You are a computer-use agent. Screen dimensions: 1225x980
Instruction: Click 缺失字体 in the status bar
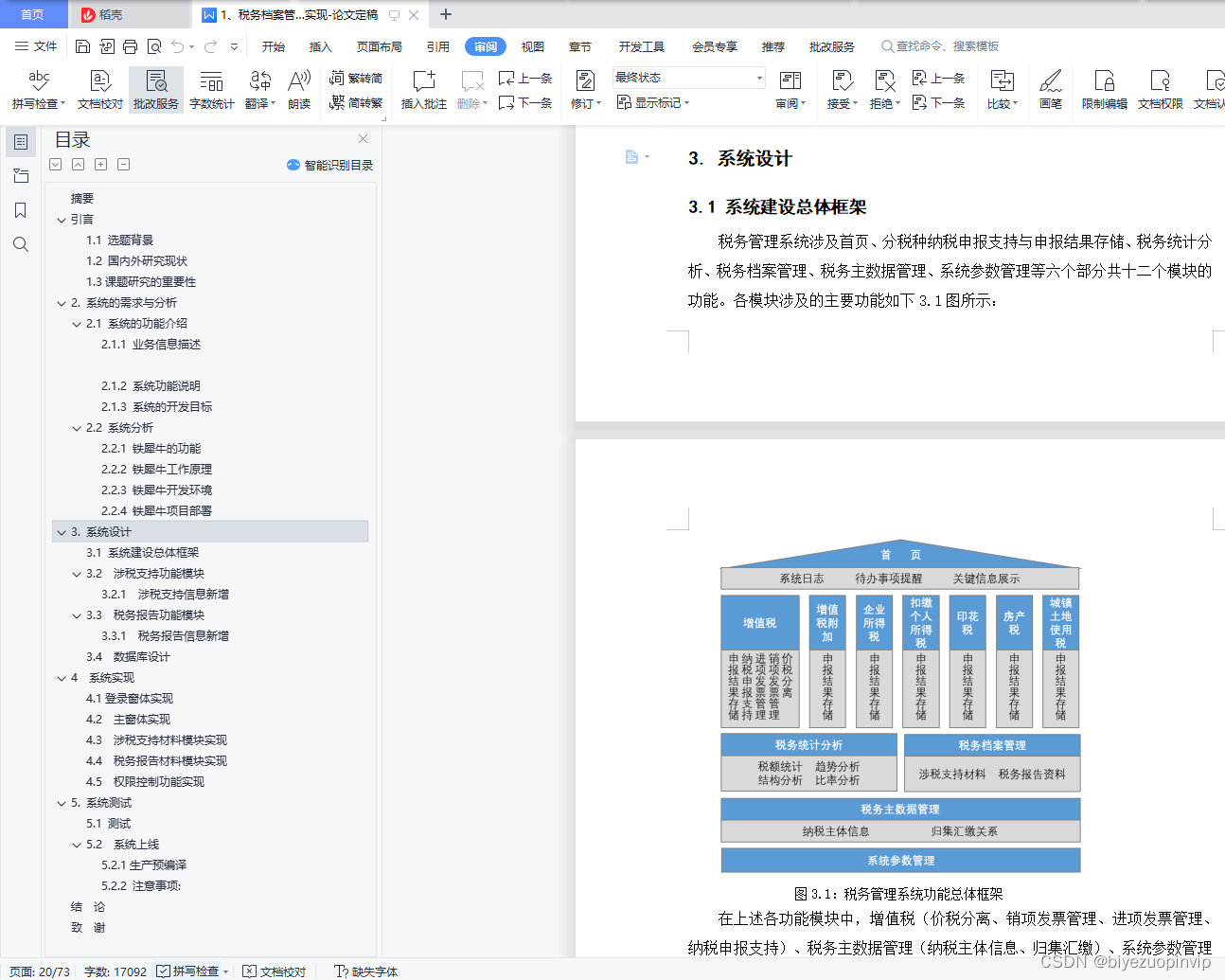366,971
